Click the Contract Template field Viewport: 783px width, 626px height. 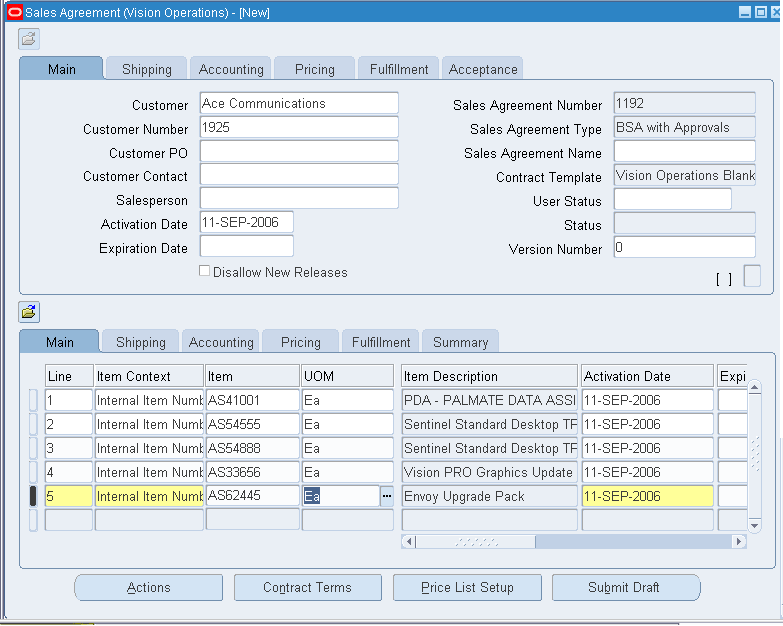685,175
